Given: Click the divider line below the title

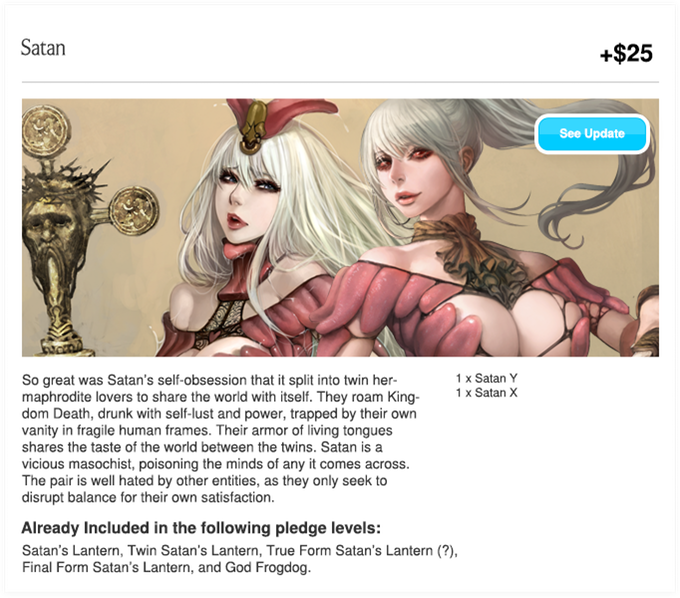Looking at the screenshot, I should coord(340,82).
